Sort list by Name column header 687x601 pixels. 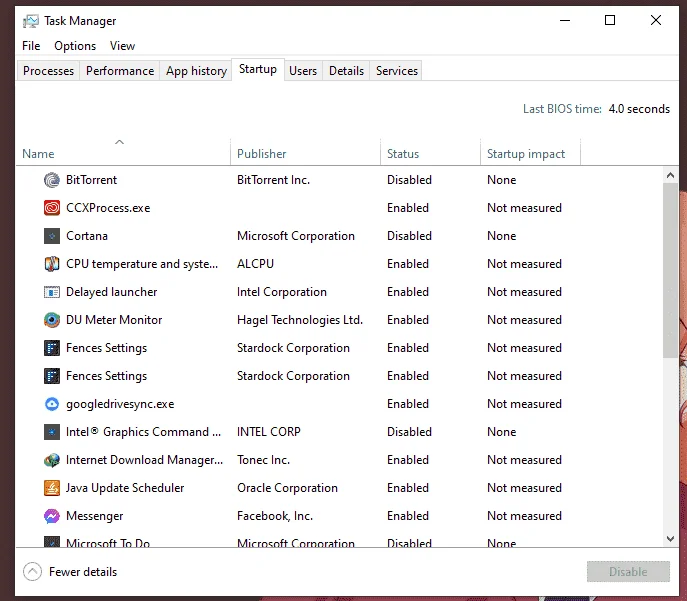point(123,154)
